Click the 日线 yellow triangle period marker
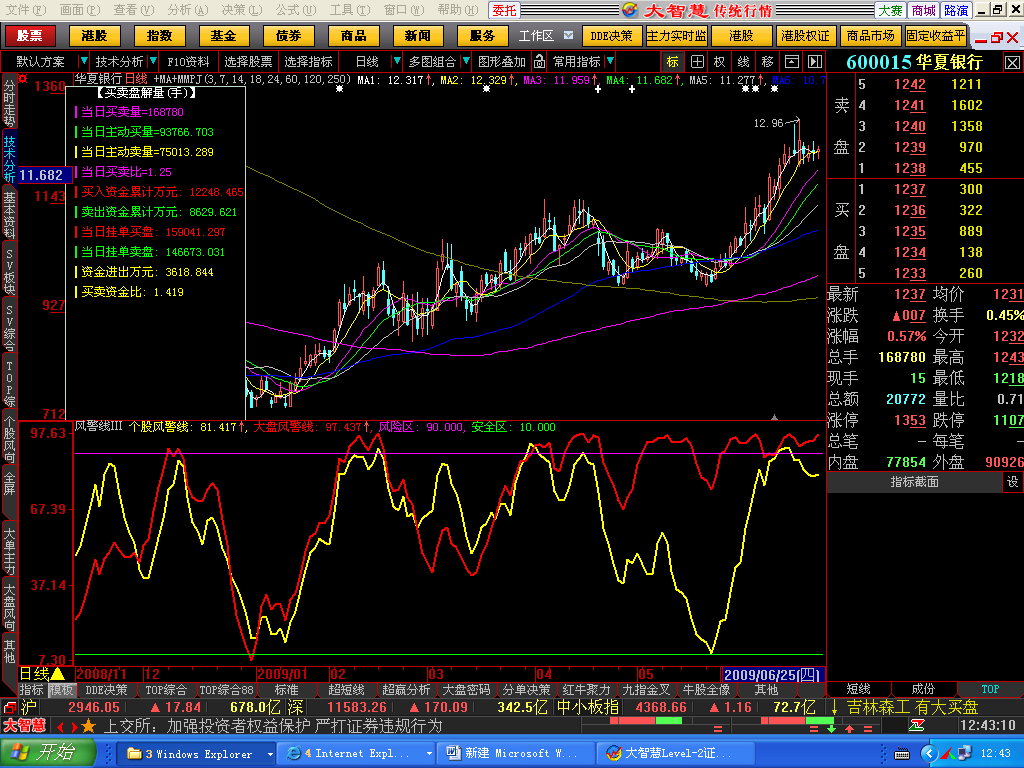This screenshot has height=768, width=1024. [57, 674]
